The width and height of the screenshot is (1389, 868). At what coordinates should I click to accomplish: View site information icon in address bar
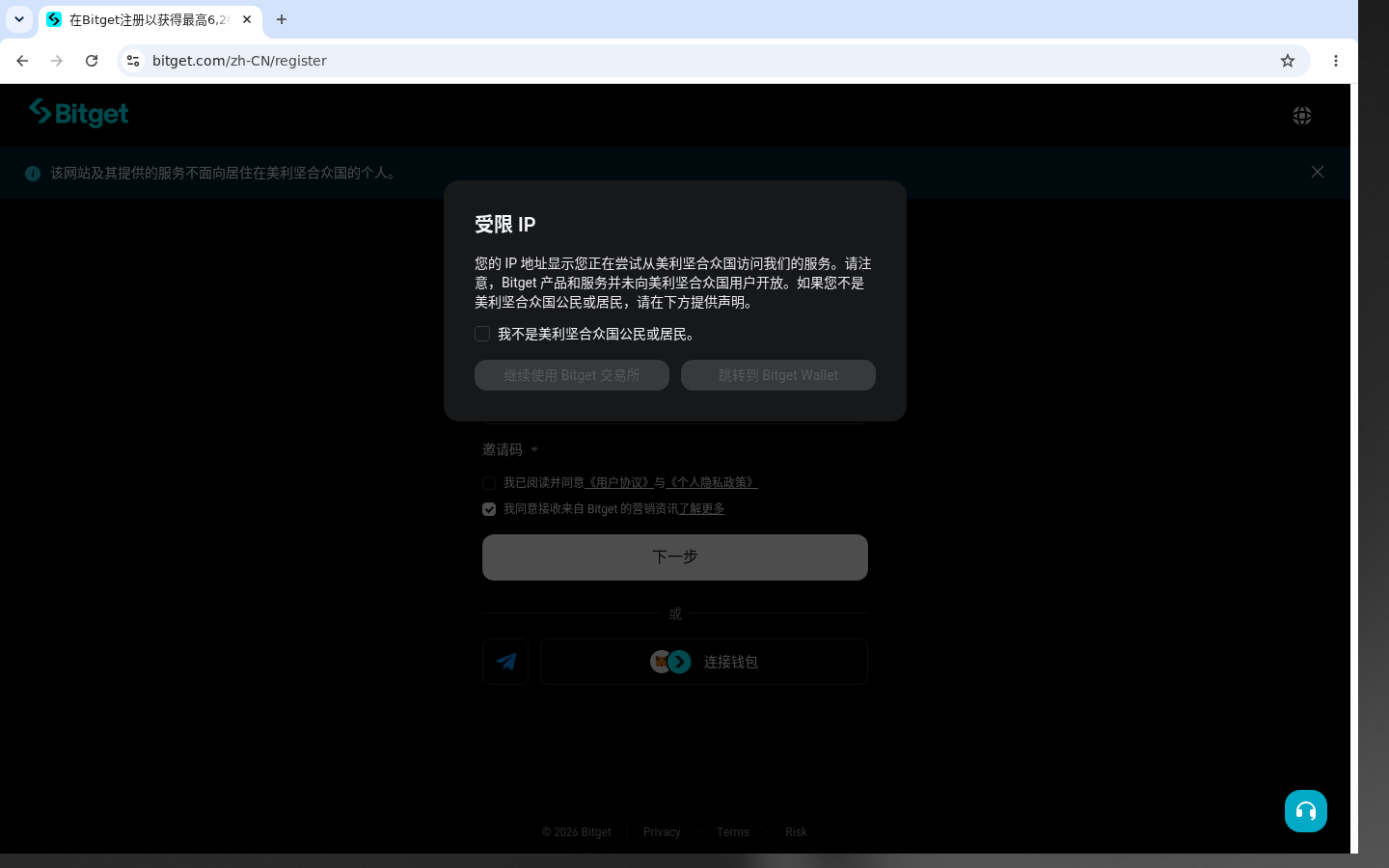[133, 61]
